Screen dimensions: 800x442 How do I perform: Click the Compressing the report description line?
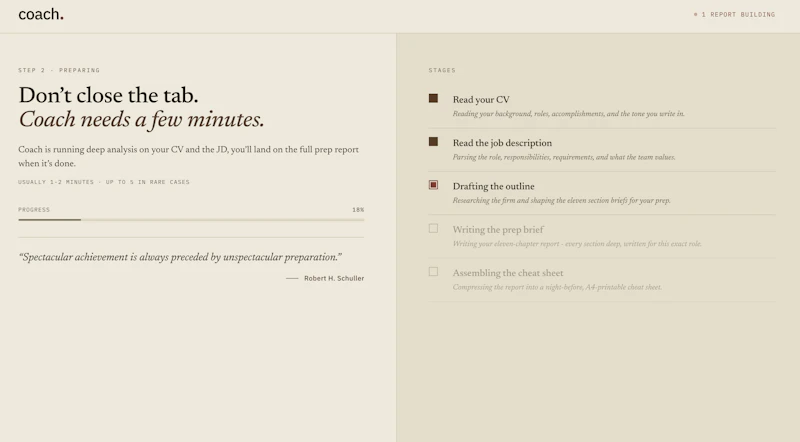click(557, 287)
